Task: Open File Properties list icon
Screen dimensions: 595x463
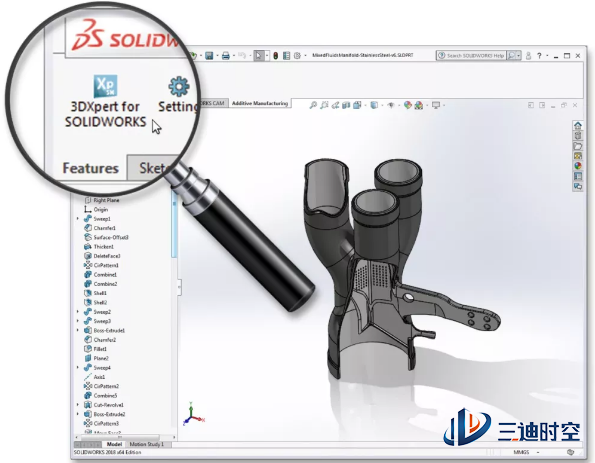Action: pos(286,56)
